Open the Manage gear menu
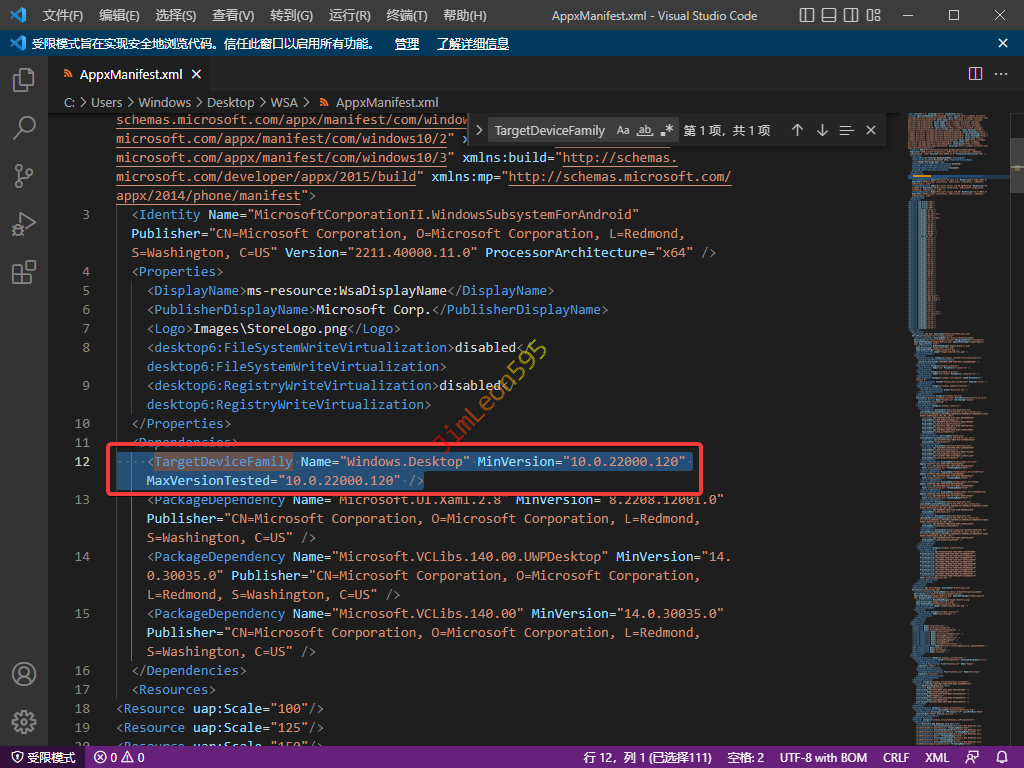 click(24, 722)
